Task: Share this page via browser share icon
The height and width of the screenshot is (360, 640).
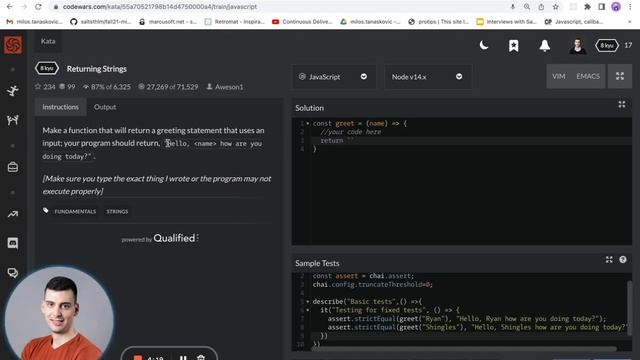Action: coord(541,7)
